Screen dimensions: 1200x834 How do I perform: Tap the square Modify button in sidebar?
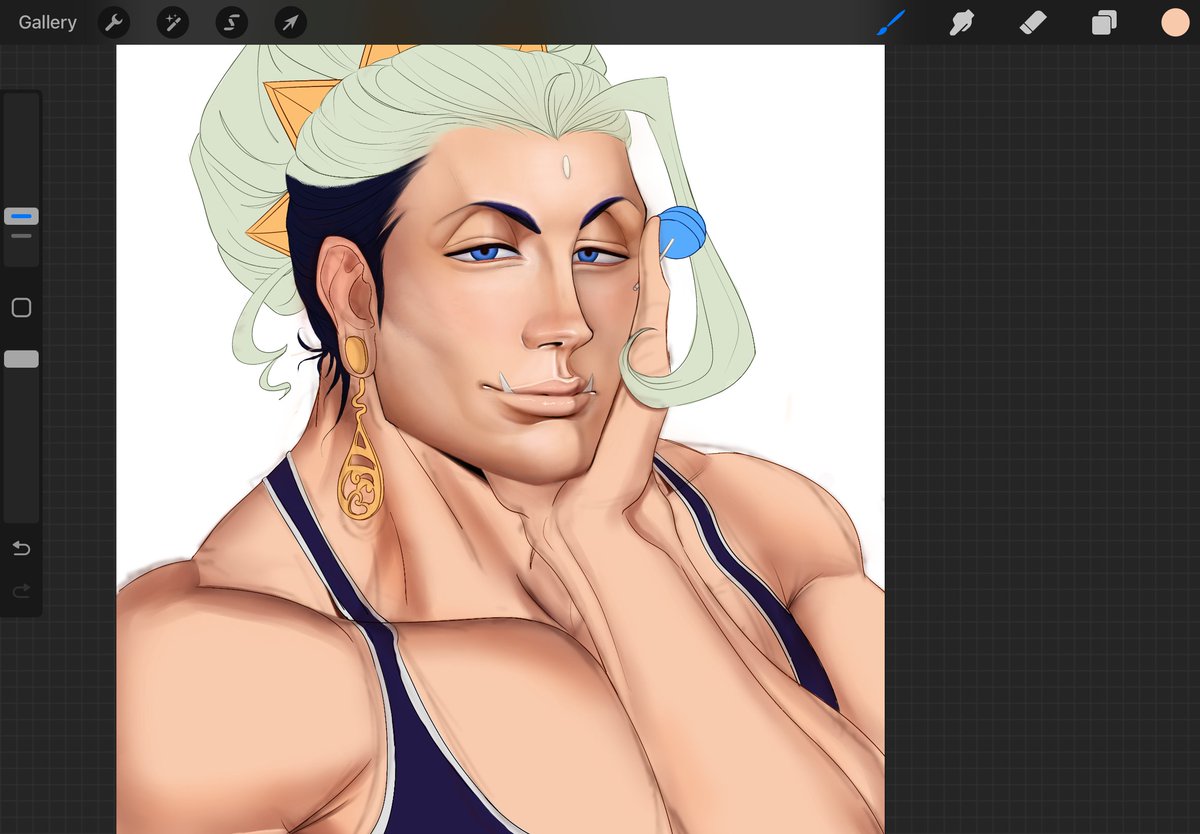[21, 308]
